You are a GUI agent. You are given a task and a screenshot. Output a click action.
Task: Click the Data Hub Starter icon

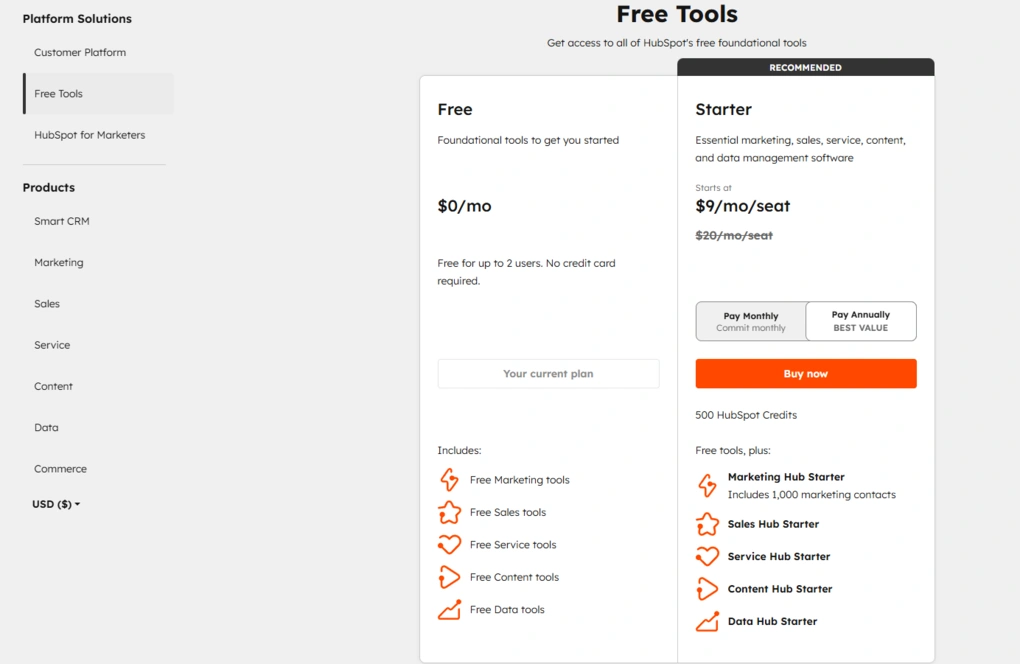pyautogui.click(x=707, y=621)
